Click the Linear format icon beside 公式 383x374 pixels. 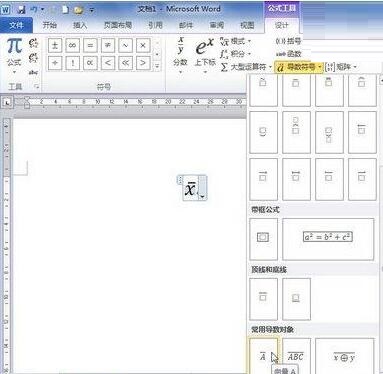(x=33, y=58)
